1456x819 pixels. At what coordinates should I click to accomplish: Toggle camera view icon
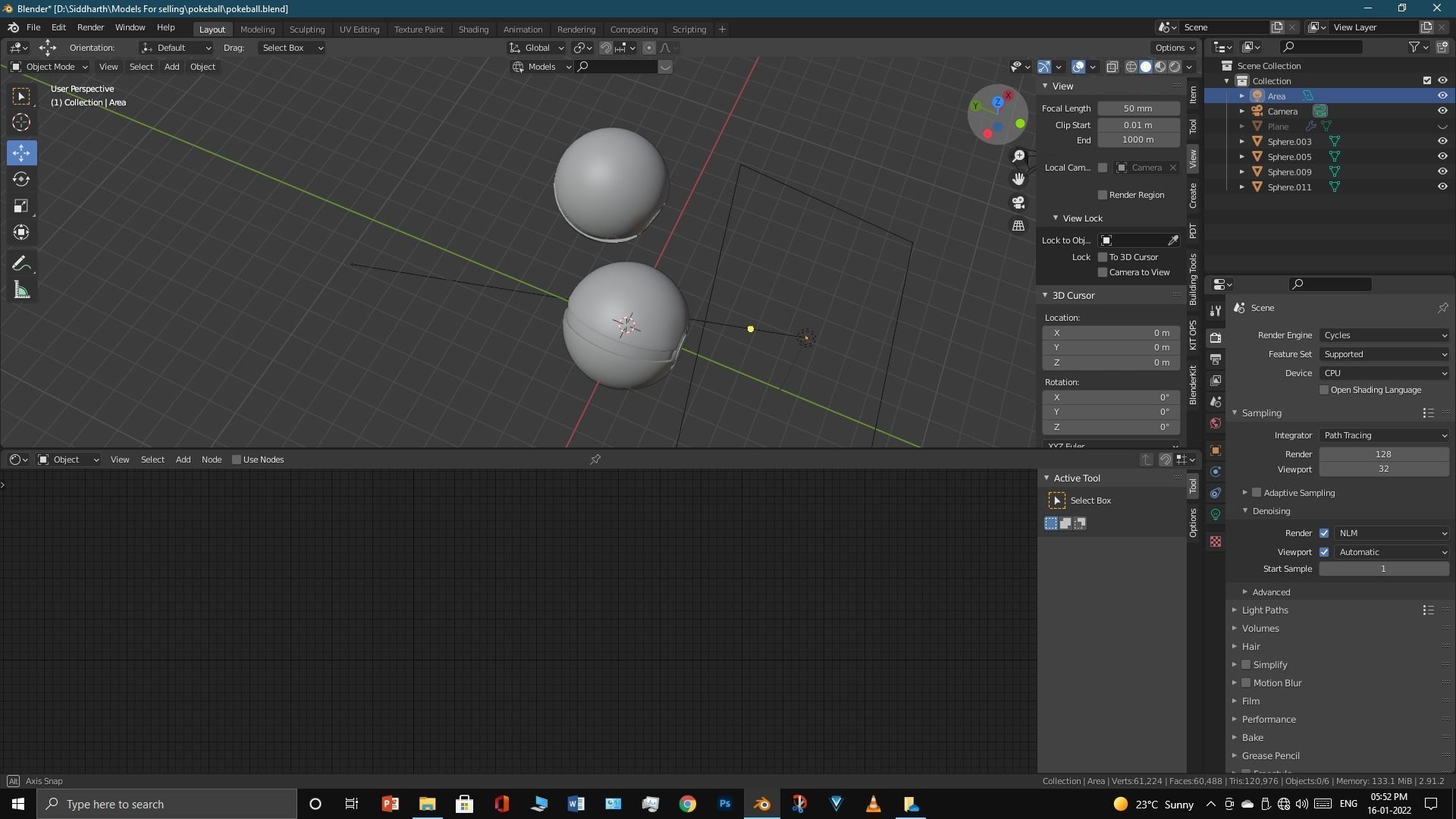(x=1018, y=202)
